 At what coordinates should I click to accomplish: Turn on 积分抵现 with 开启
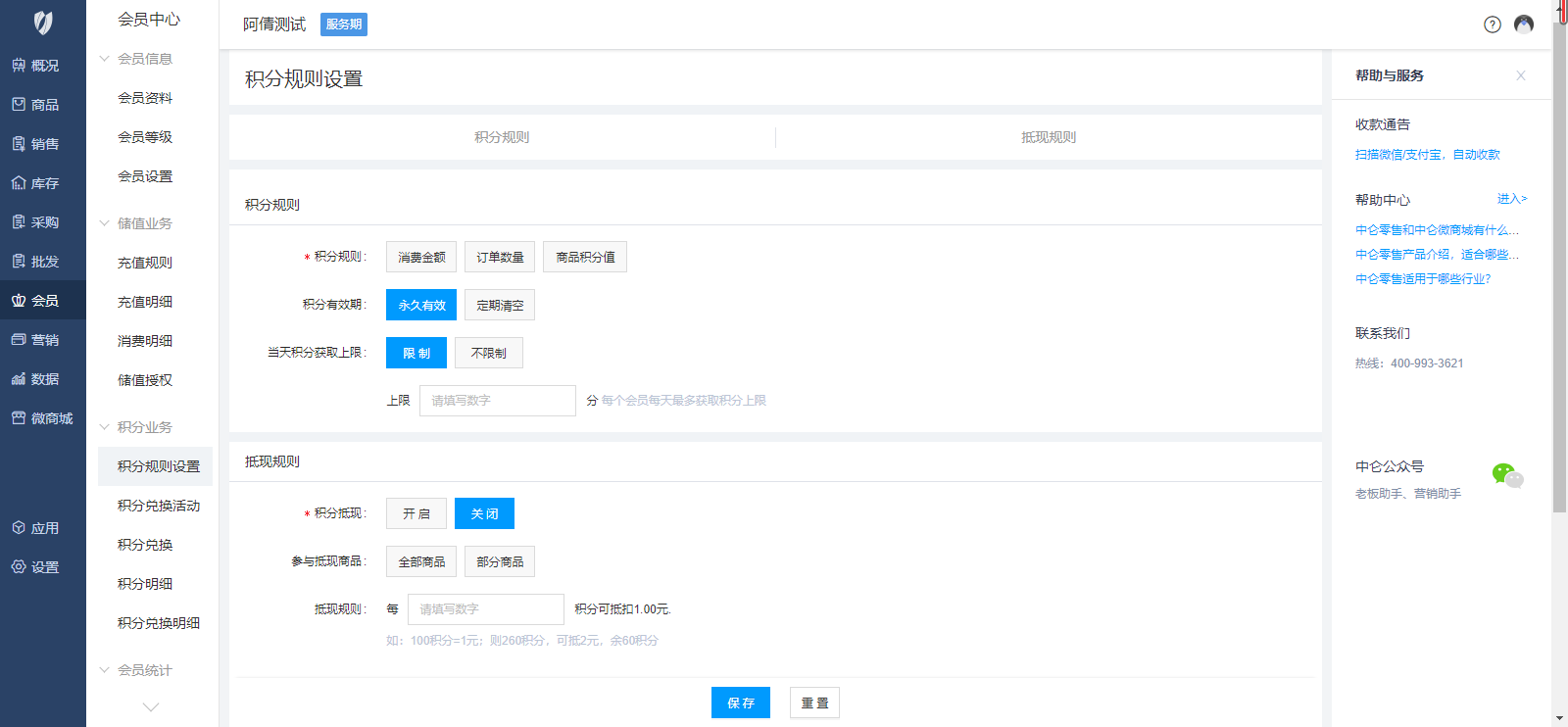point(416,513)
